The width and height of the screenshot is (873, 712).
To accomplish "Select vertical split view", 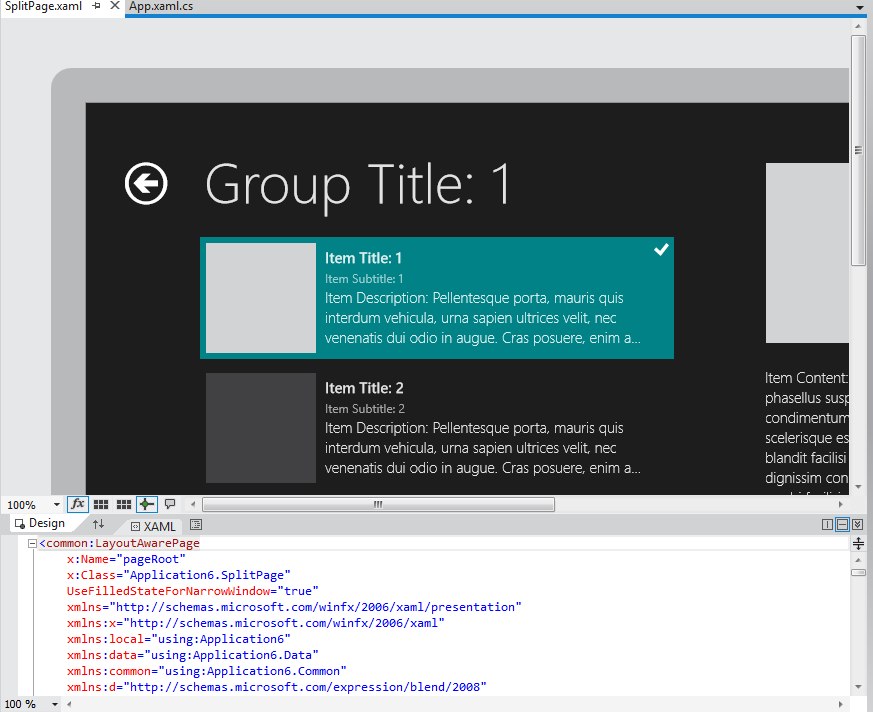I will (x=827, y=524).
